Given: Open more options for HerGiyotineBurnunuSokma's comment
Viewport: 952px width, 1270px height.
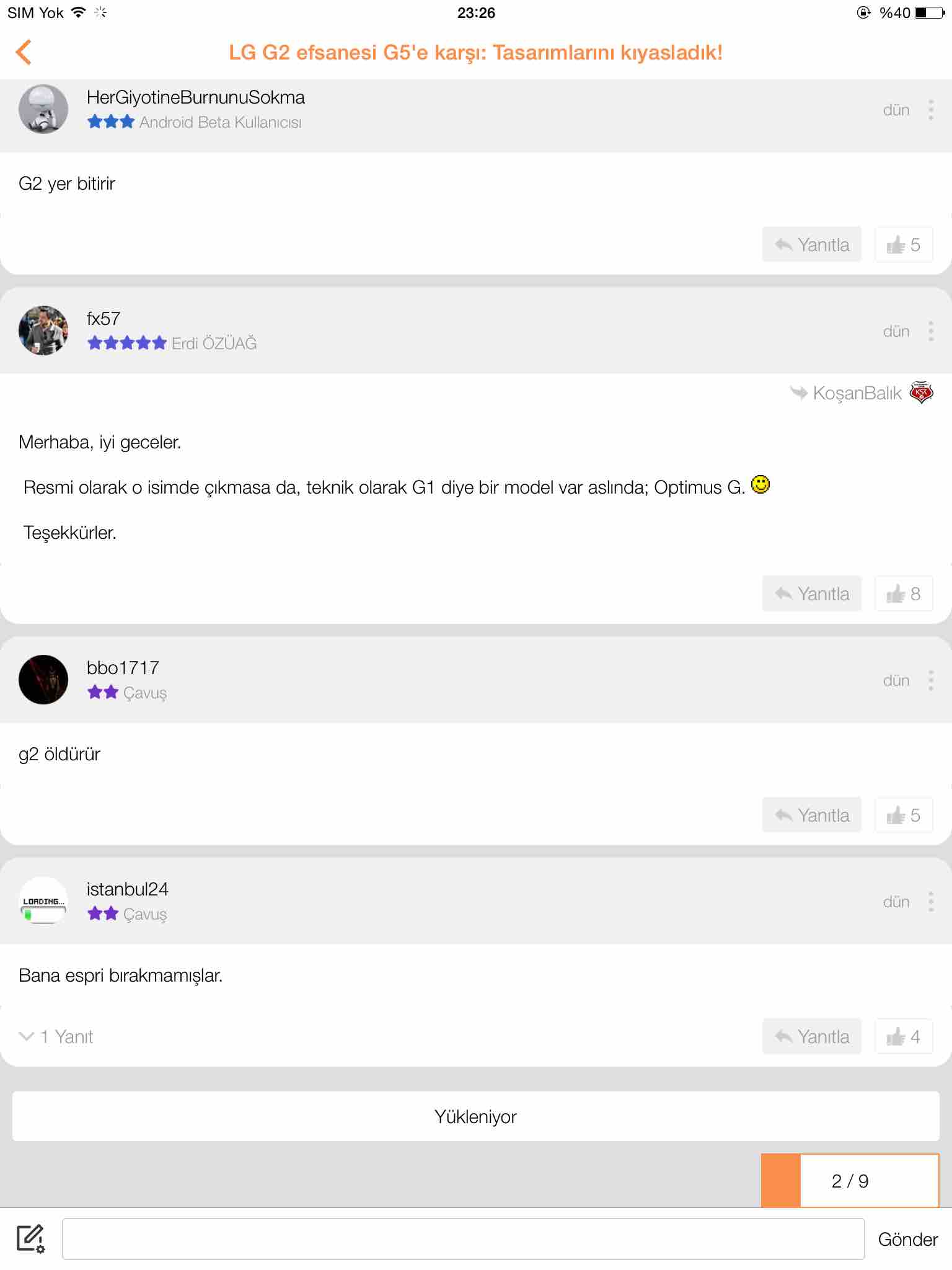Looking at the screenshot, I should click(931, 110).
